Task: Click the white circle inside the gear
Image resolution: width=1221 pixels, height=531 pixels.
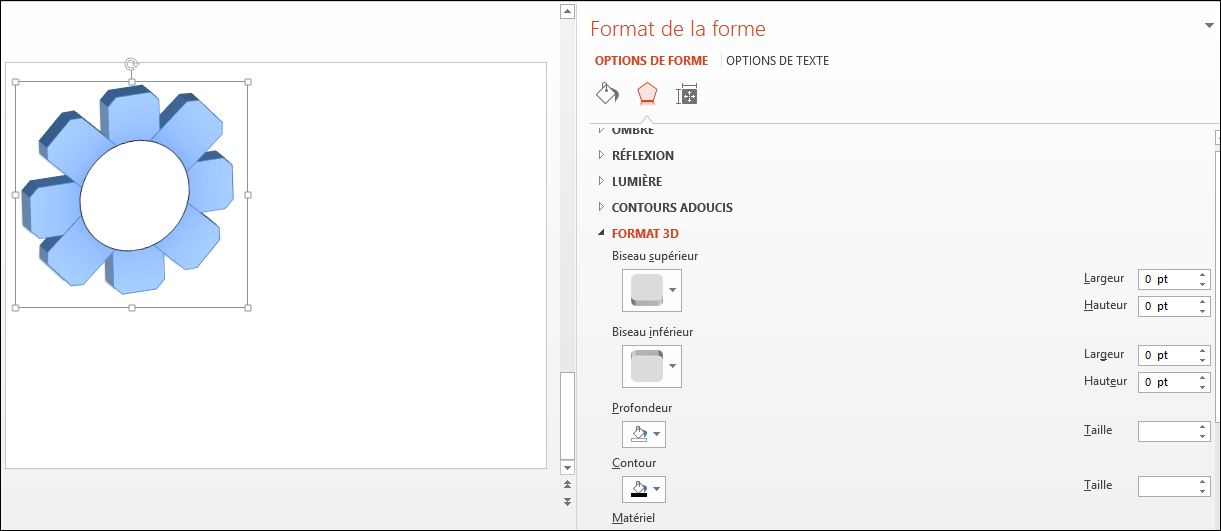Action: click(x=134, y=195)
